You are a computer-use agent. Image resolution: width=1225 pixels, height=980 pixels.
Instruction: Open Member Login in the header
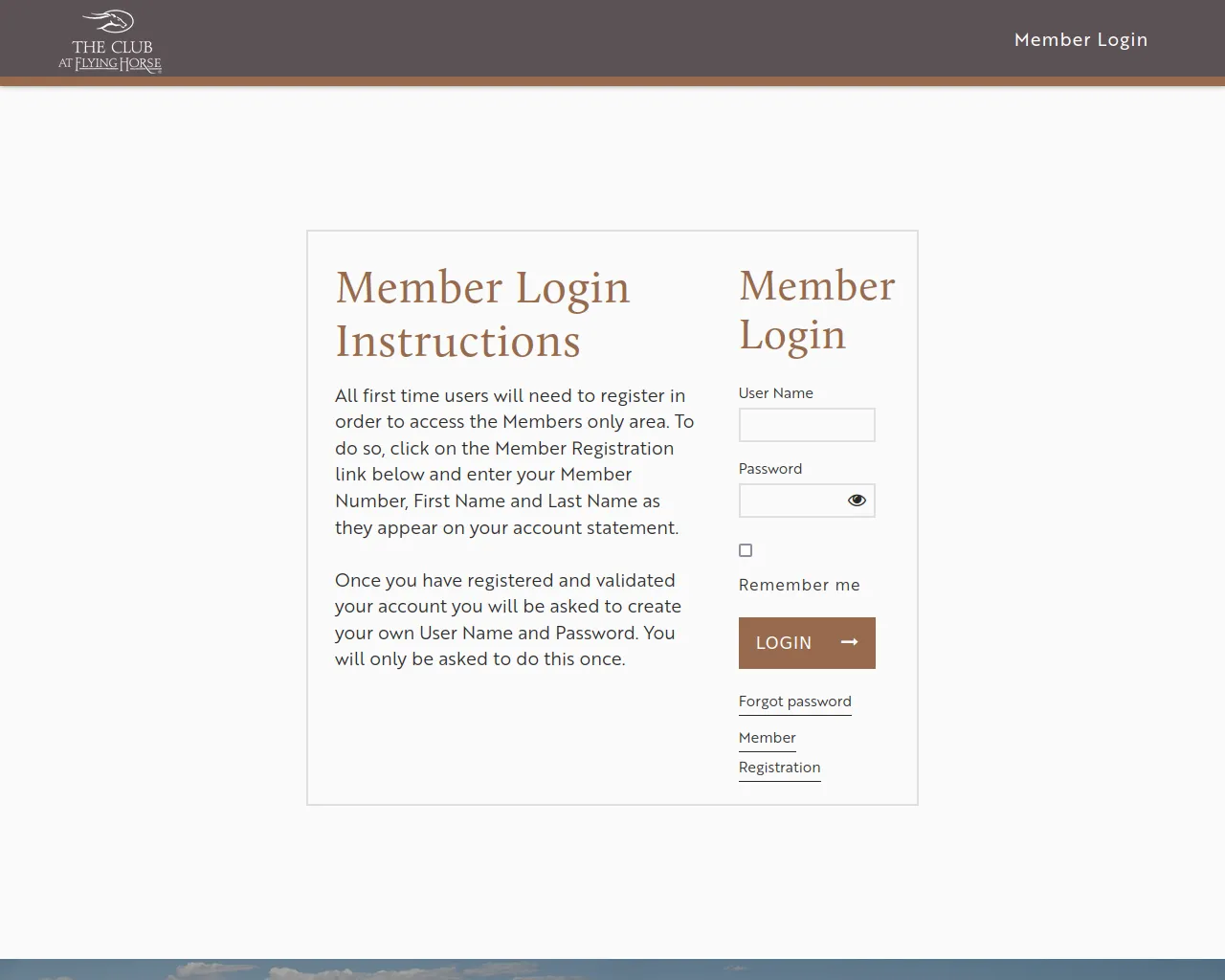[1080, 39]
